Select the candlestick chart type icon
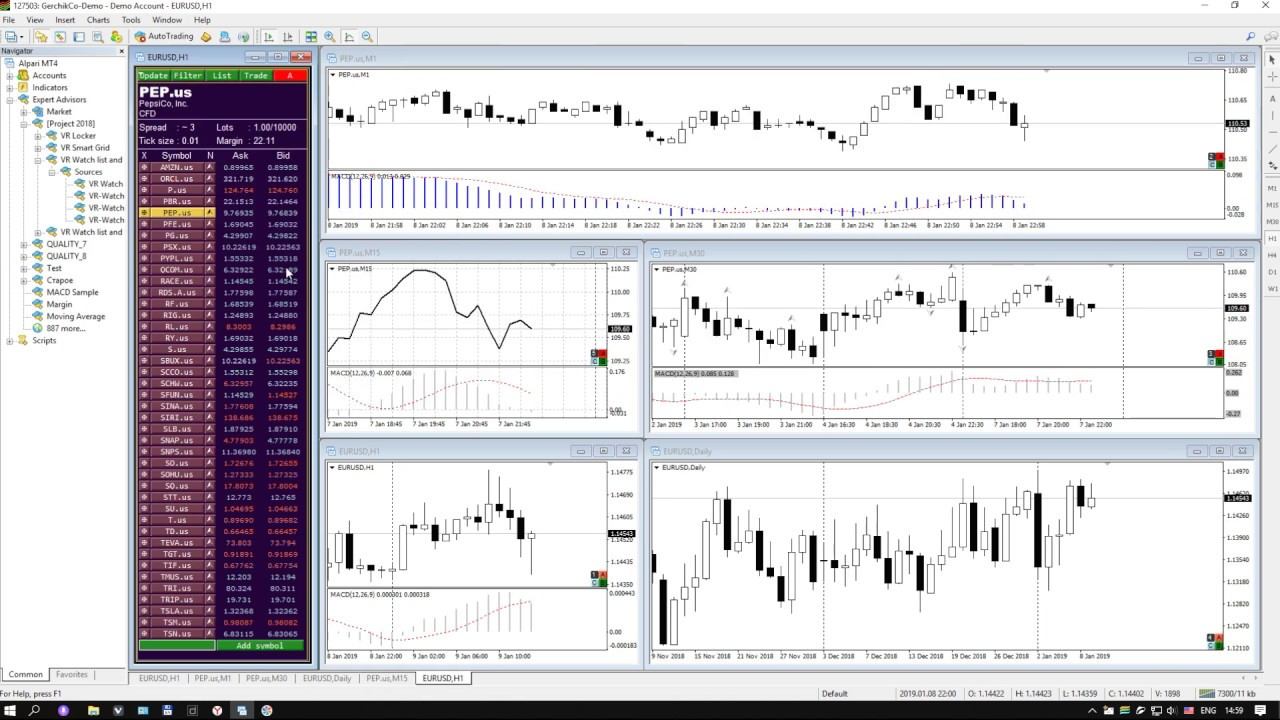The height and width of the screenshot is (720, 1280). tap(287, 37)
